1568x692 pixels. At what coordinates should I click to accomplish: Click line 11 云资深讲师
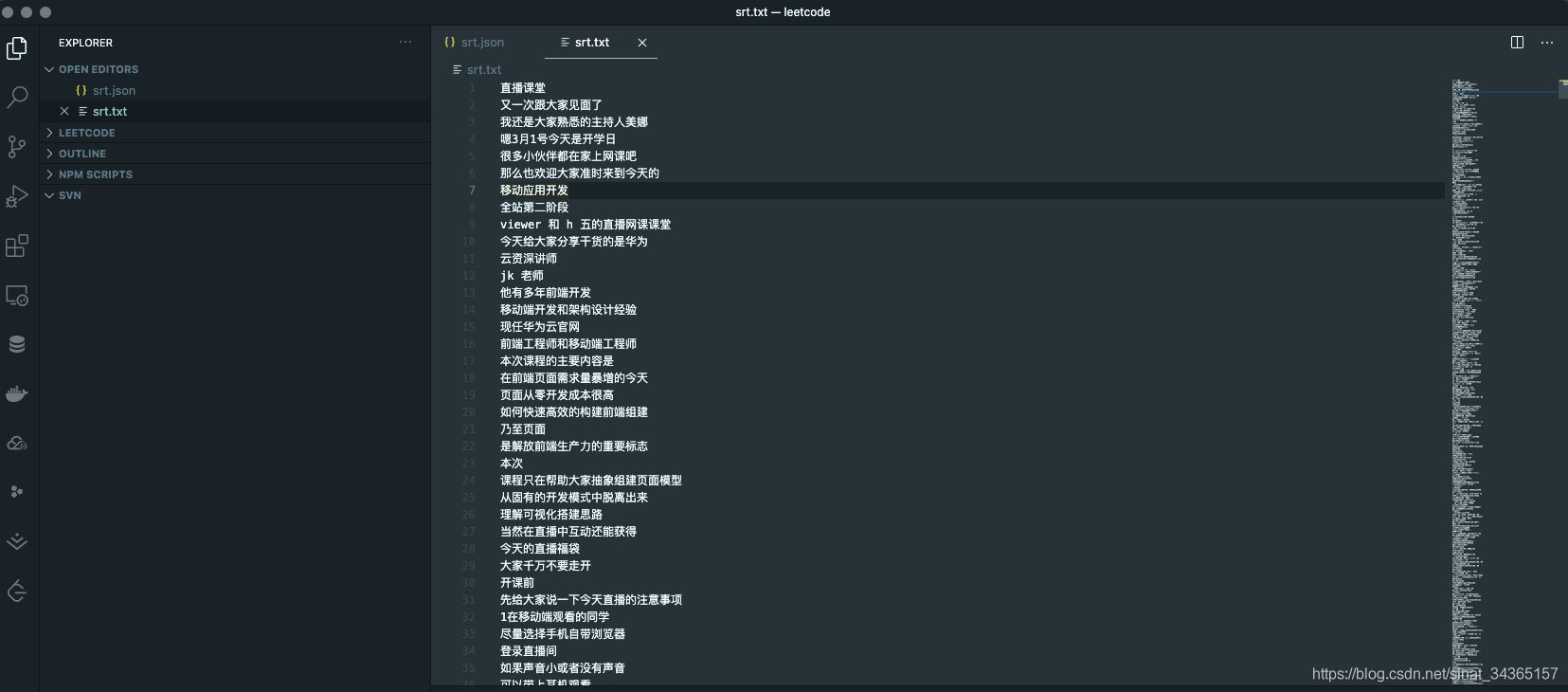529,259
